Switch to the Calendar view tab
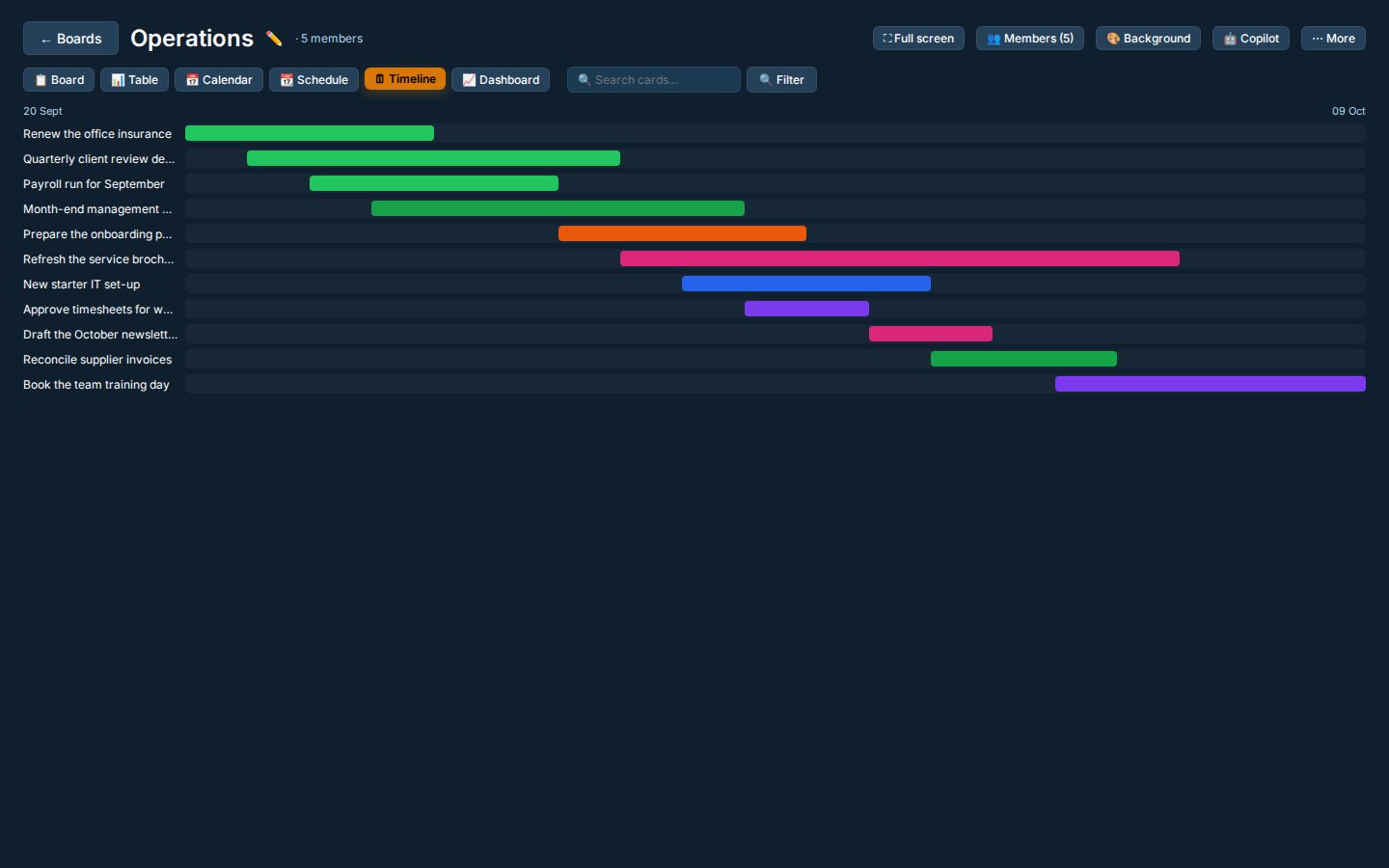 [219, 80]
